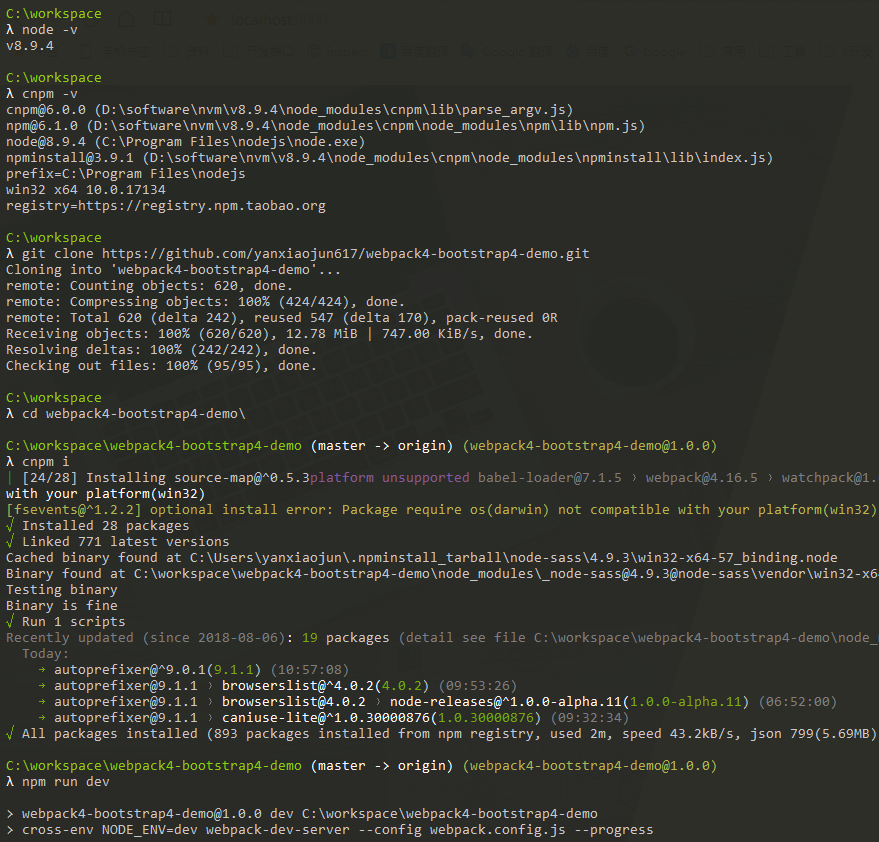Click 'Cloning into webpack4-bootstrap4-demo' line
Image resolution: width=879 pixels, height=842 pixels.
(x=173, y=270)
